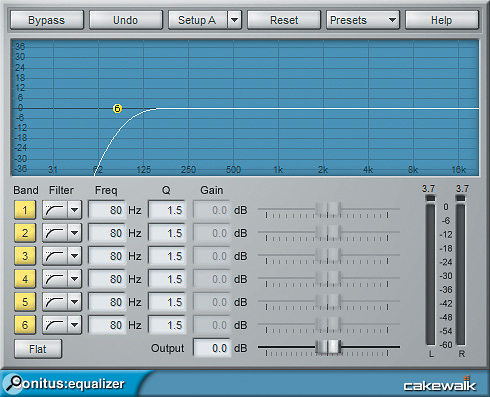
Task: Click band 5 filter curve icon
Action: 55,302
